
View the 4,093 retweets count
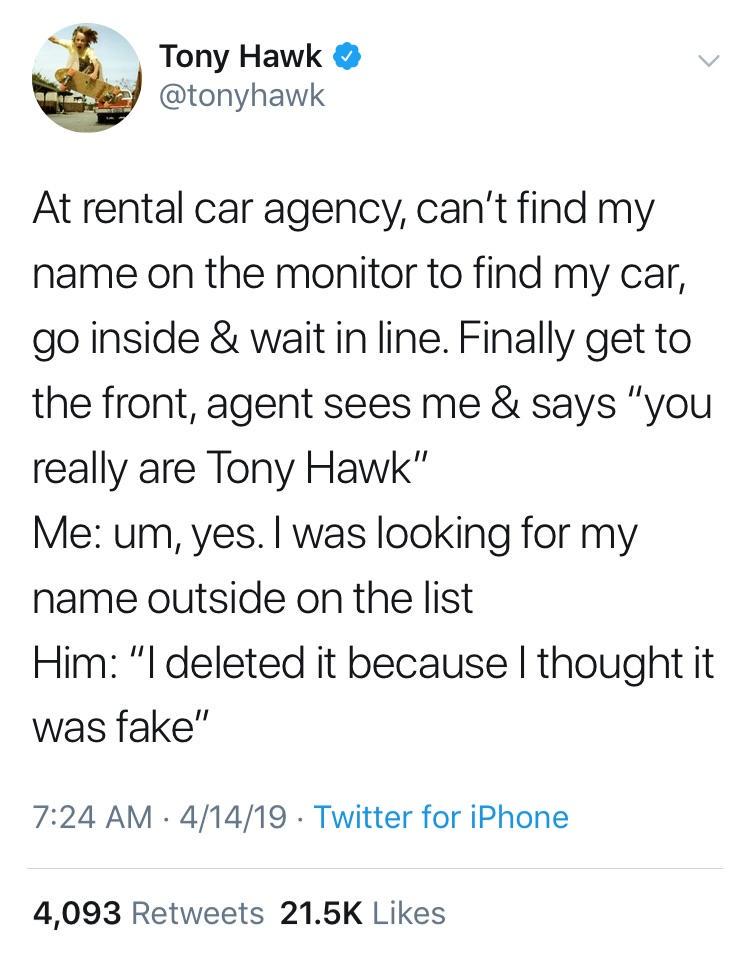click(77, 912)
